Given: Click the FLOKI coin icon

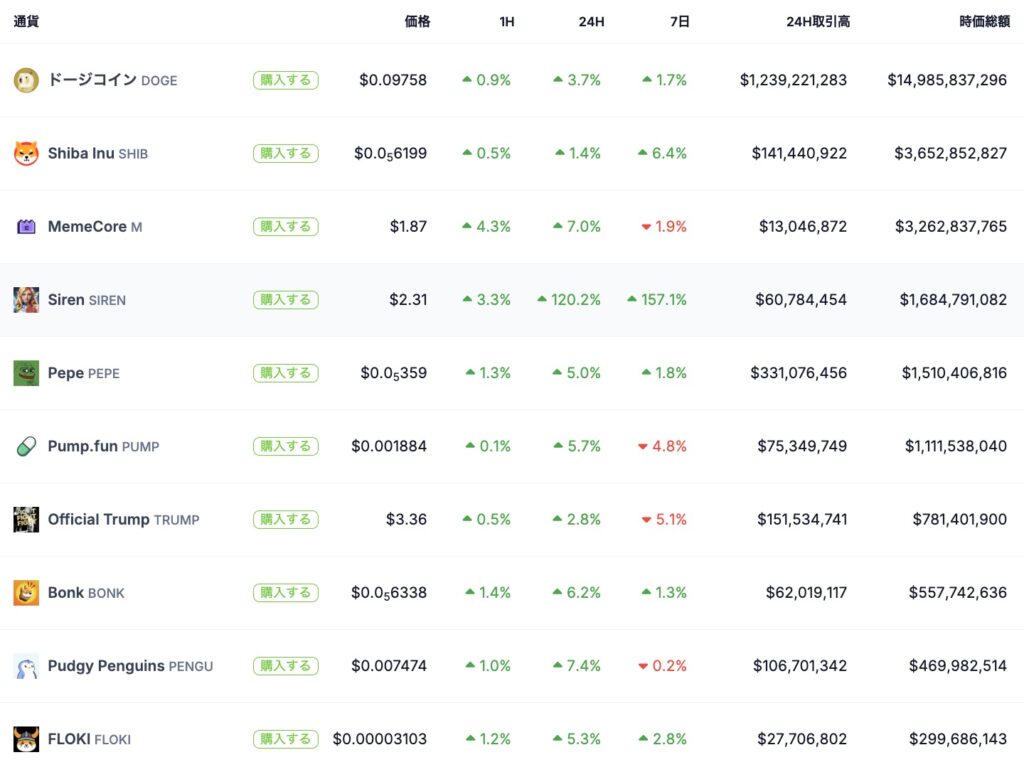Looking at the screenshot, I should tap(26, 739).
